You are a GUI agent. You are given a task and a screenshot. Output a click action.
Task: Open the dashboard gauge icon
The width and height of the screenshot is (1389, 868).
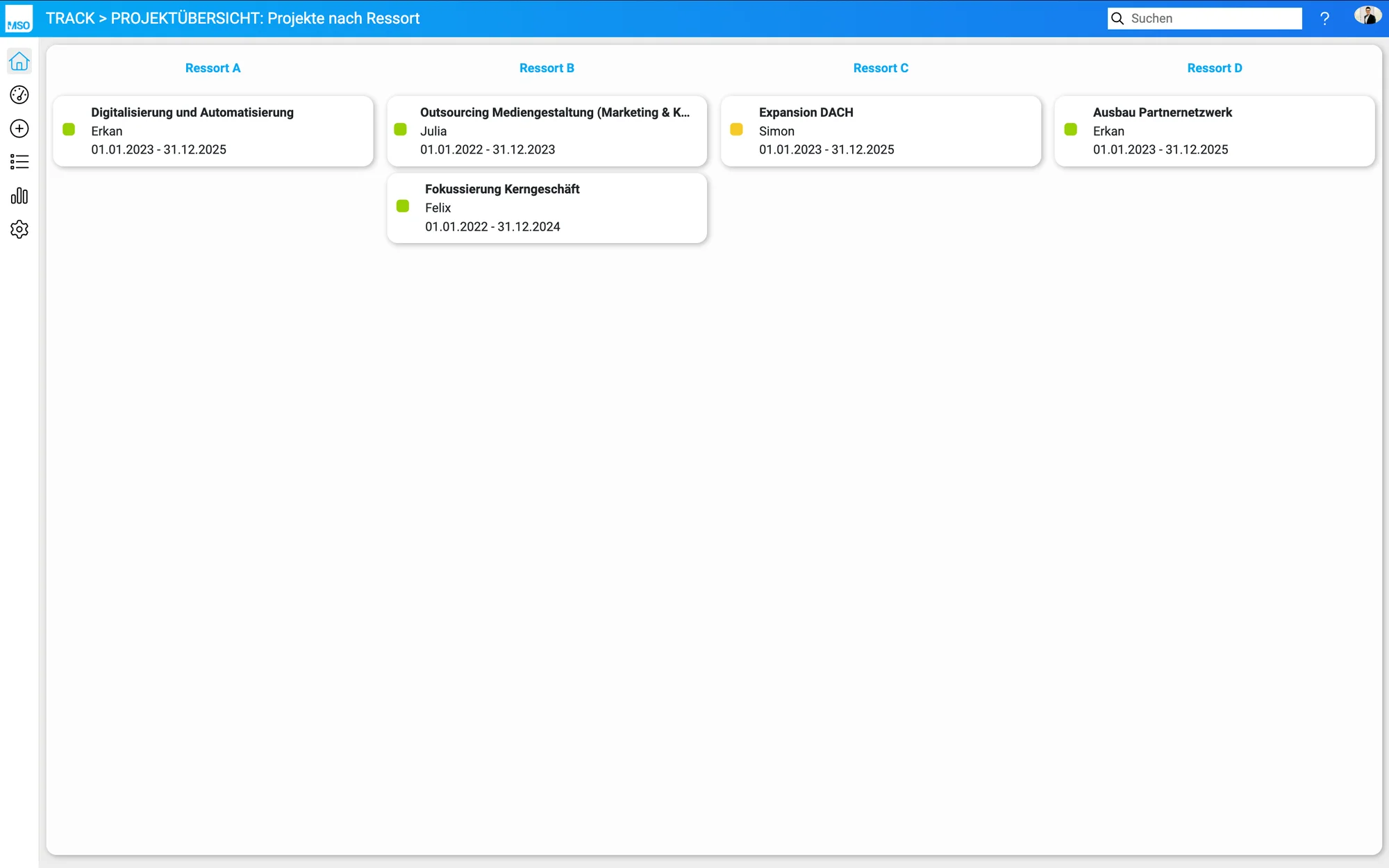19,95
